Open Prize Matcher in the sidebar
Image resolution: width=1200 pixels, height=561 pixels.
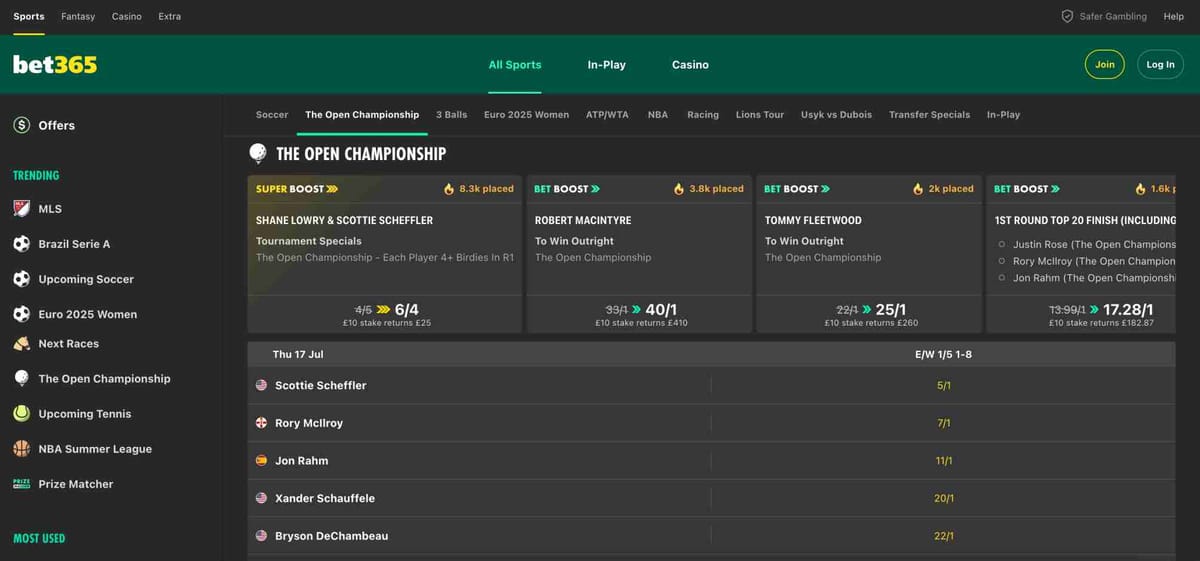76,484
